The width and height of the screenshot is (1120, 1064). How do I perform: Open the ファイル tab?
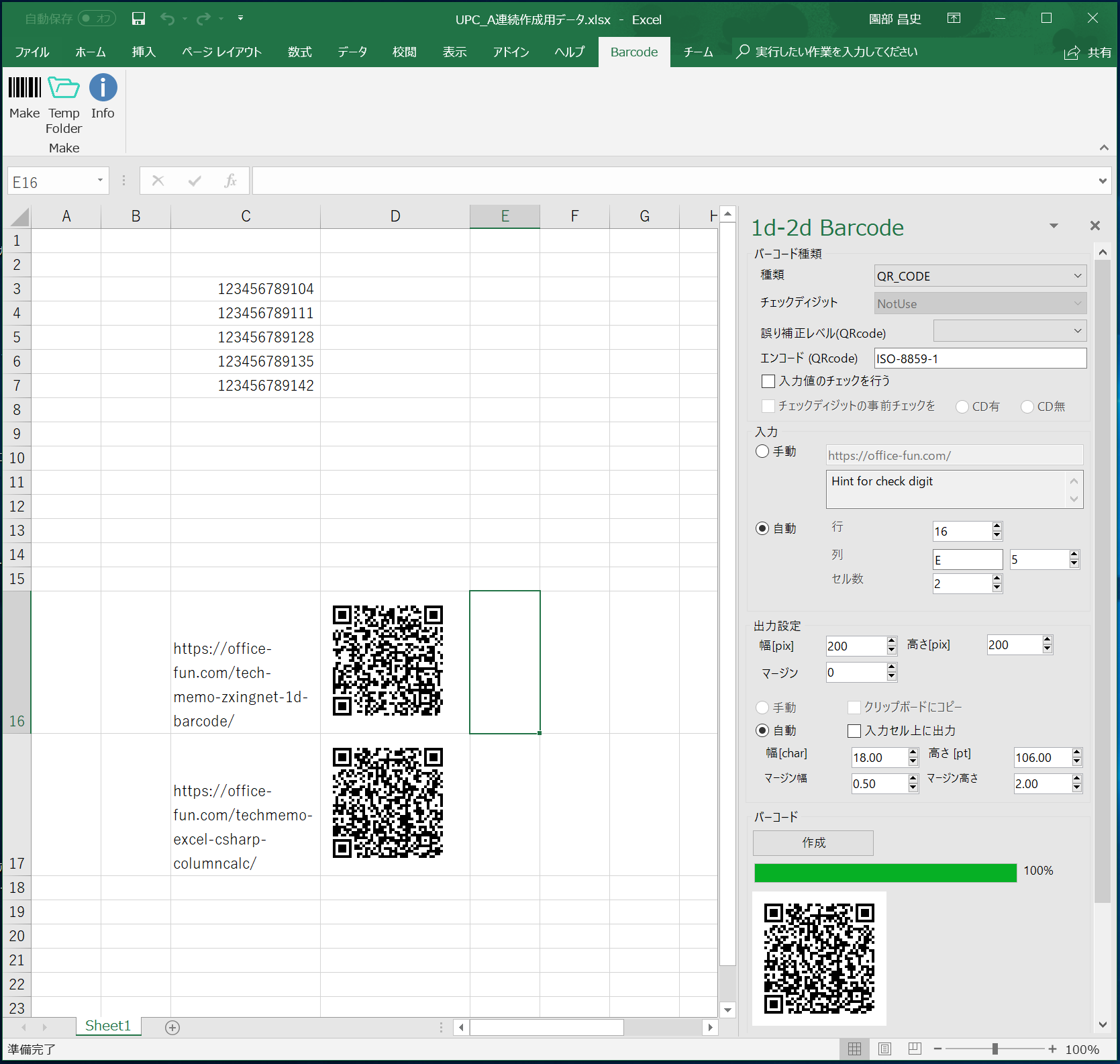coord(32,52)
